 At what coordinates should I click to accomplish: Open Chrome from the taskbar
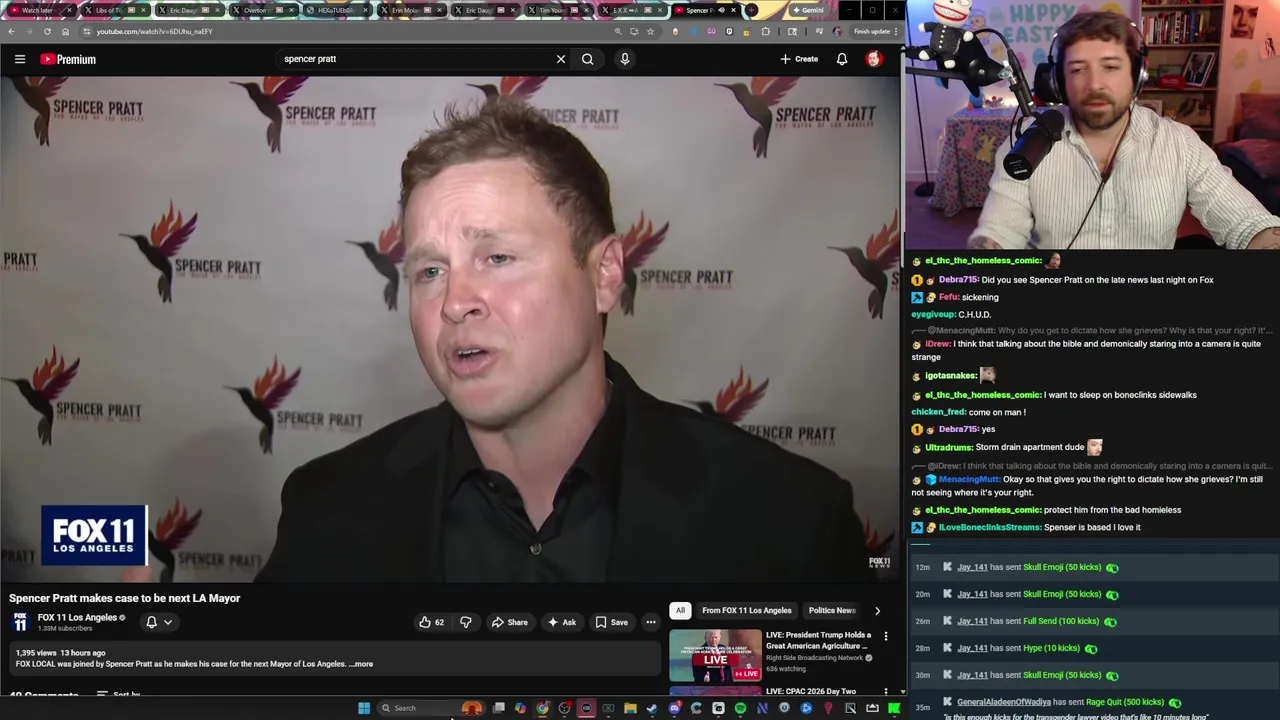tap(542, 708)
